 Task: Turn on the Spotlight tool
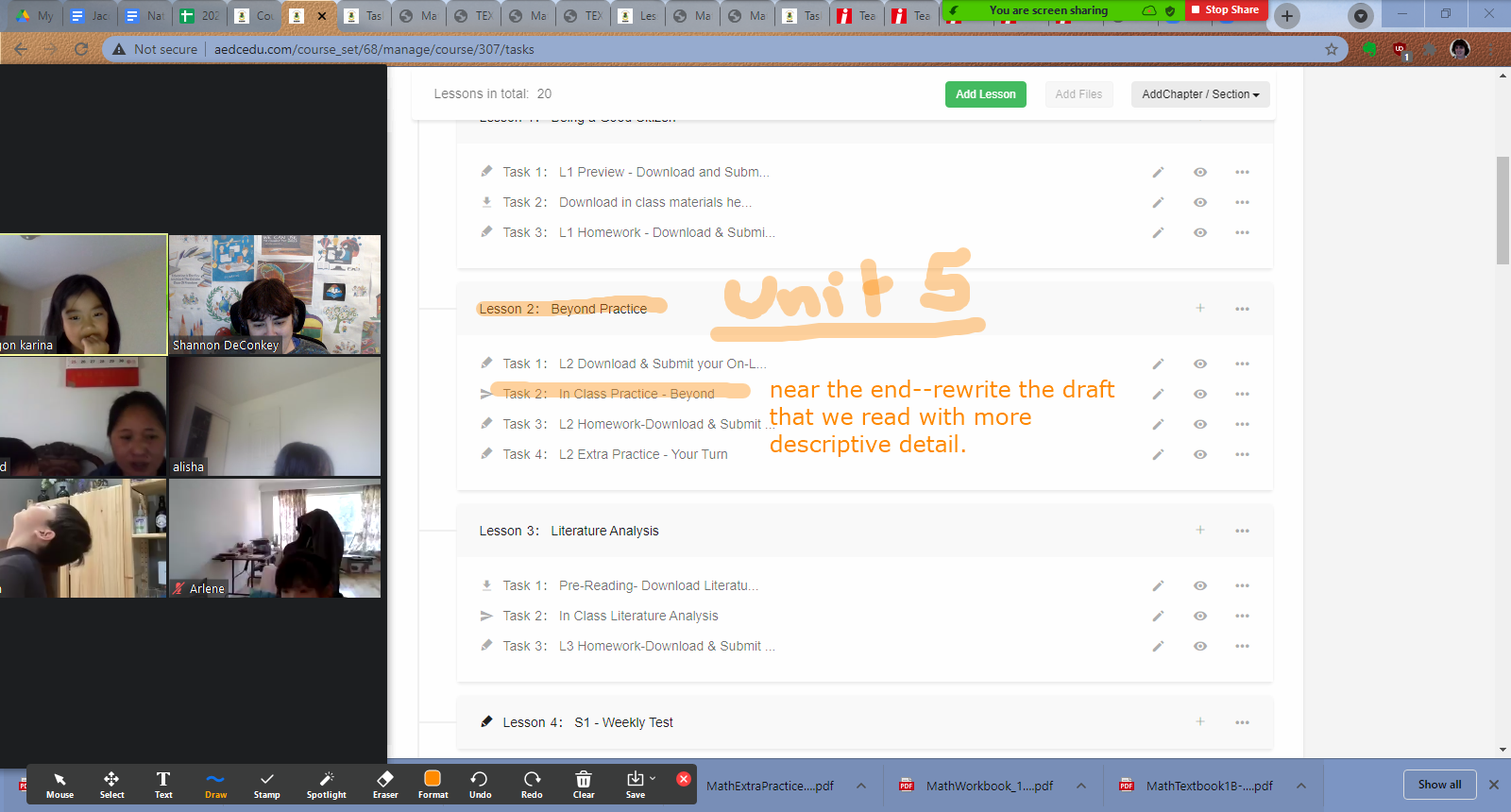point(326,785)
